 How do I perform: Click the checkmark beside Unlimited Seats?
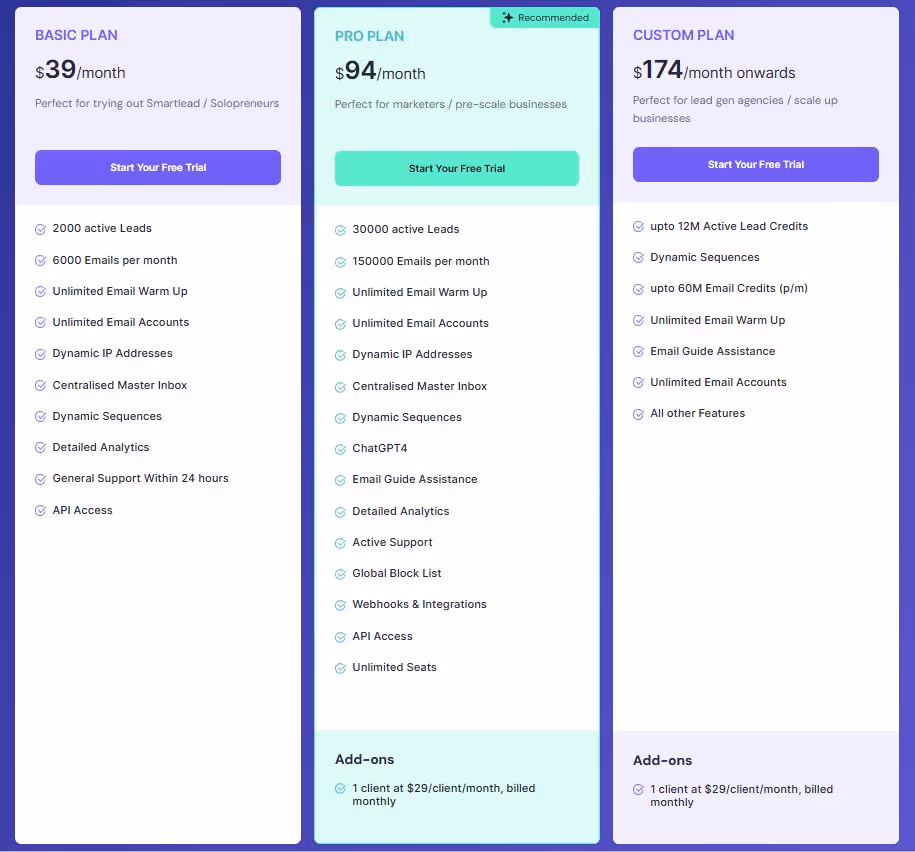(339, 667)
